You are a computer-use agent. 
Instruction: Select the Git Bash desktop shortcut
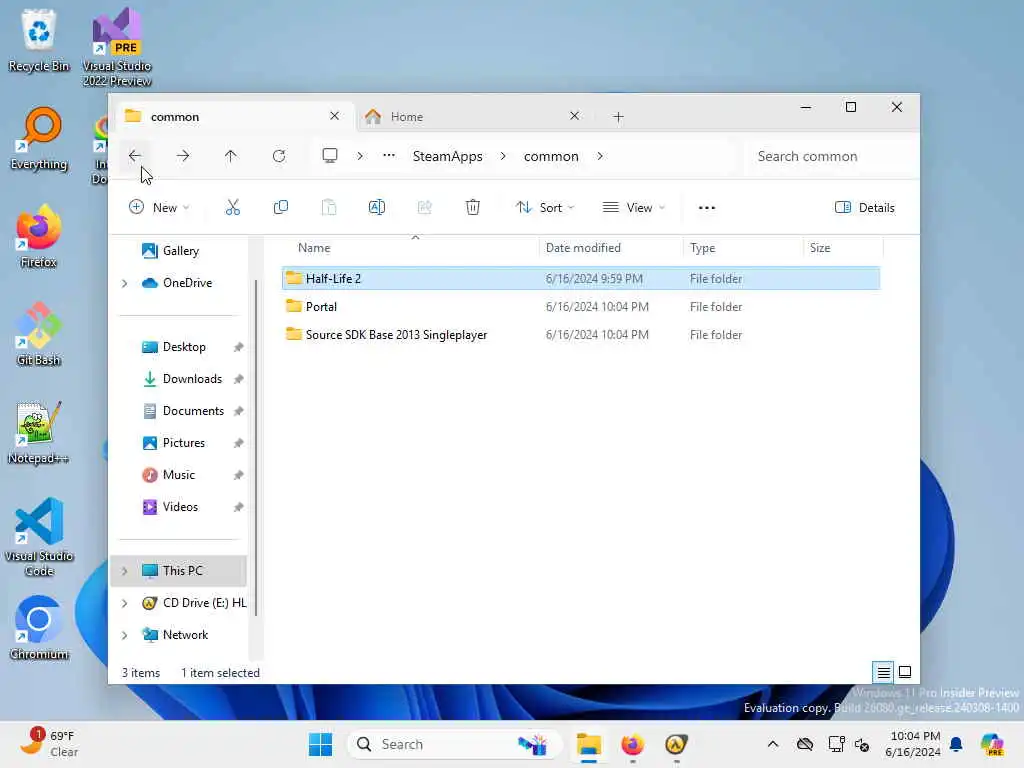[39, 334]
